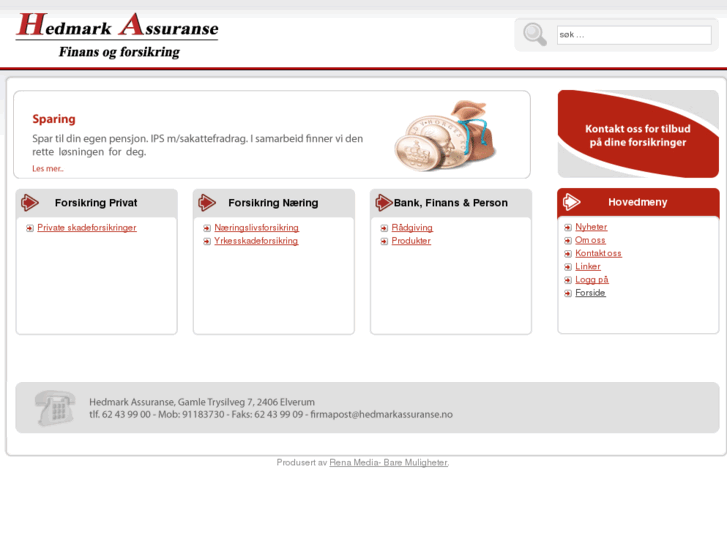This screenshot has width=727, height=545.
Task: Click the Hovedmeny heading
Action: [x=638, y=202]
